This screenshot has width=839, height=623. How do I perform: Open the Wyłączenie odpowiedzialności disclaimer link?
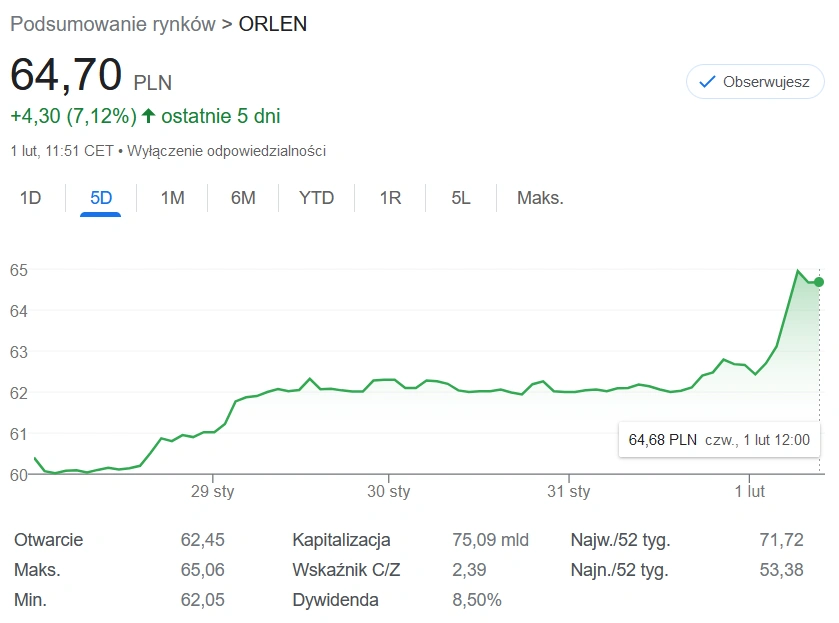pyautogui.click(x=226, y=151)
